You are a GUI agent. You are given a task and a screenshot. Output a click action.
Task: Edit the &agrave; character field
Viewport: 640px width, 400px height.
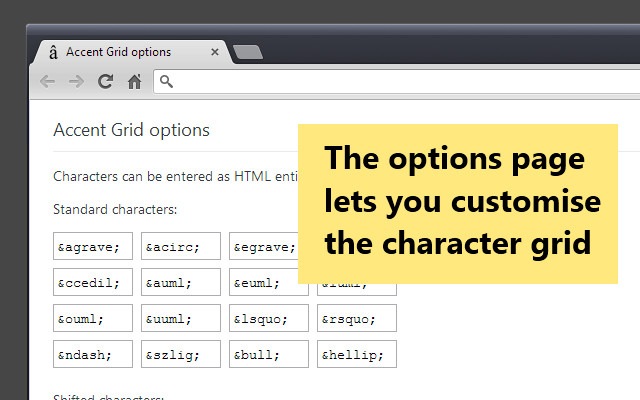pos(93,246)
